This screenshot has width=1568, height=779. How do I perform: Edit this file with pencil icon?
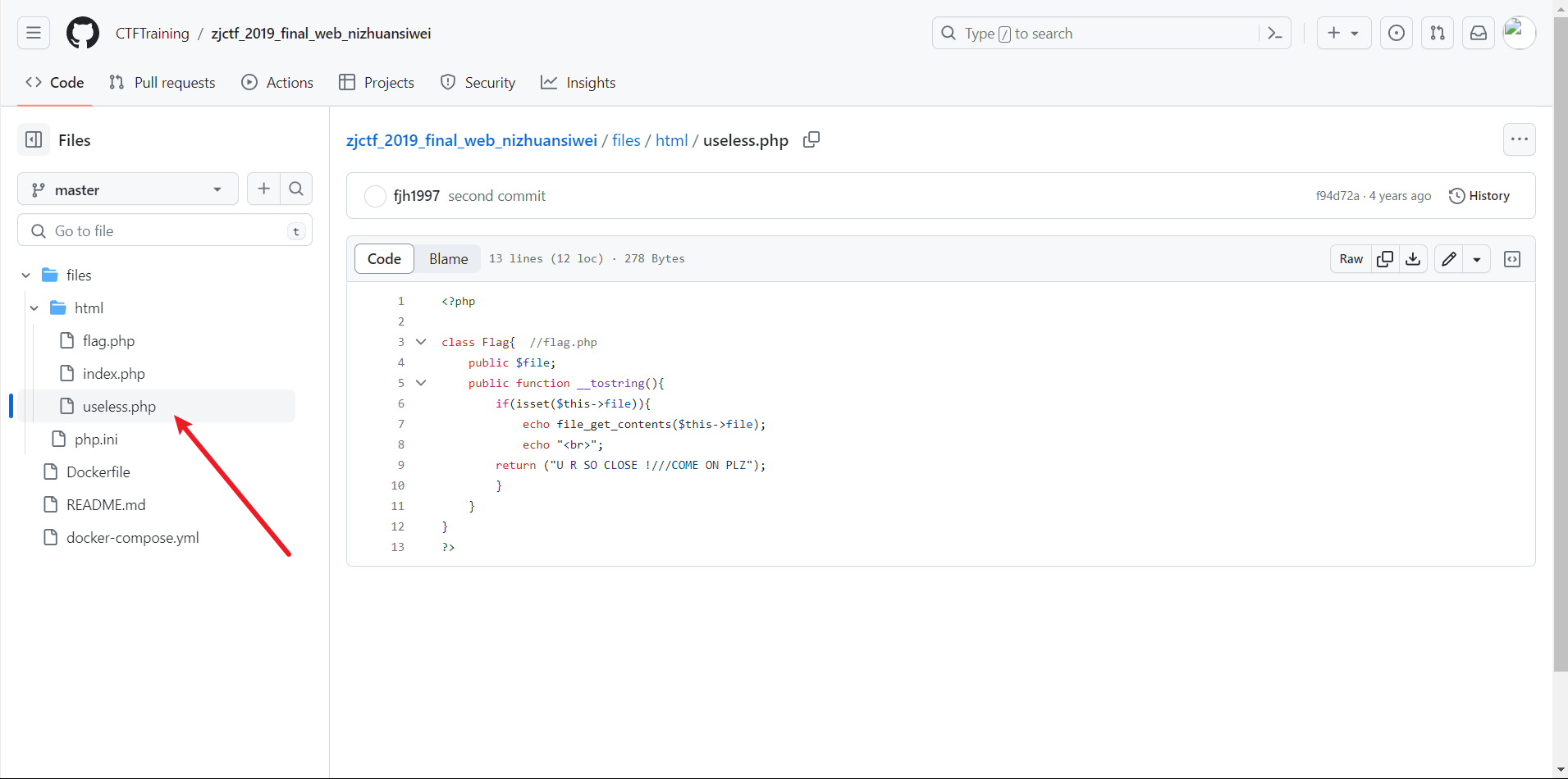[x=1449, y=259]
